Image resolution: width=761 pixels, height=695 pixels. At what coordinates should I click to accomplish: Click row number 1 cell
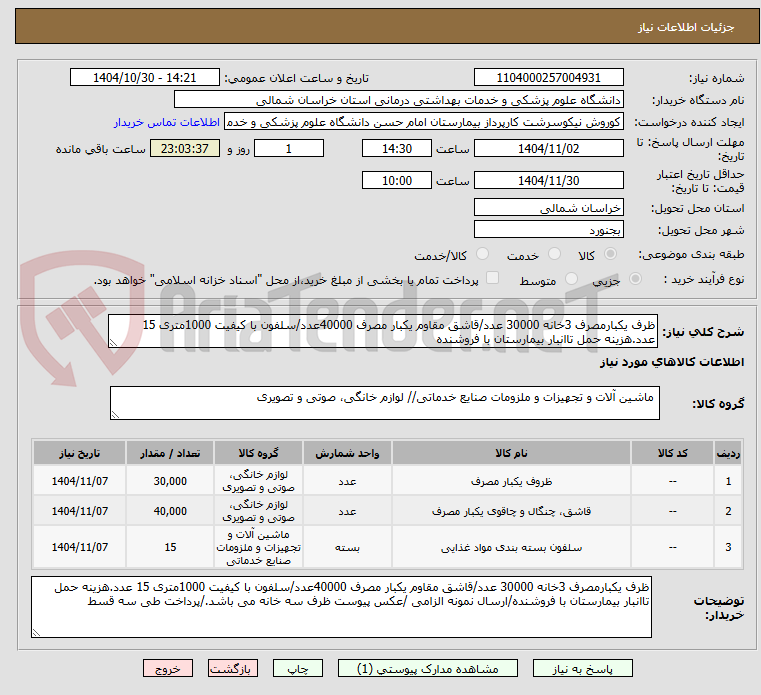click(x=728, y=481)
